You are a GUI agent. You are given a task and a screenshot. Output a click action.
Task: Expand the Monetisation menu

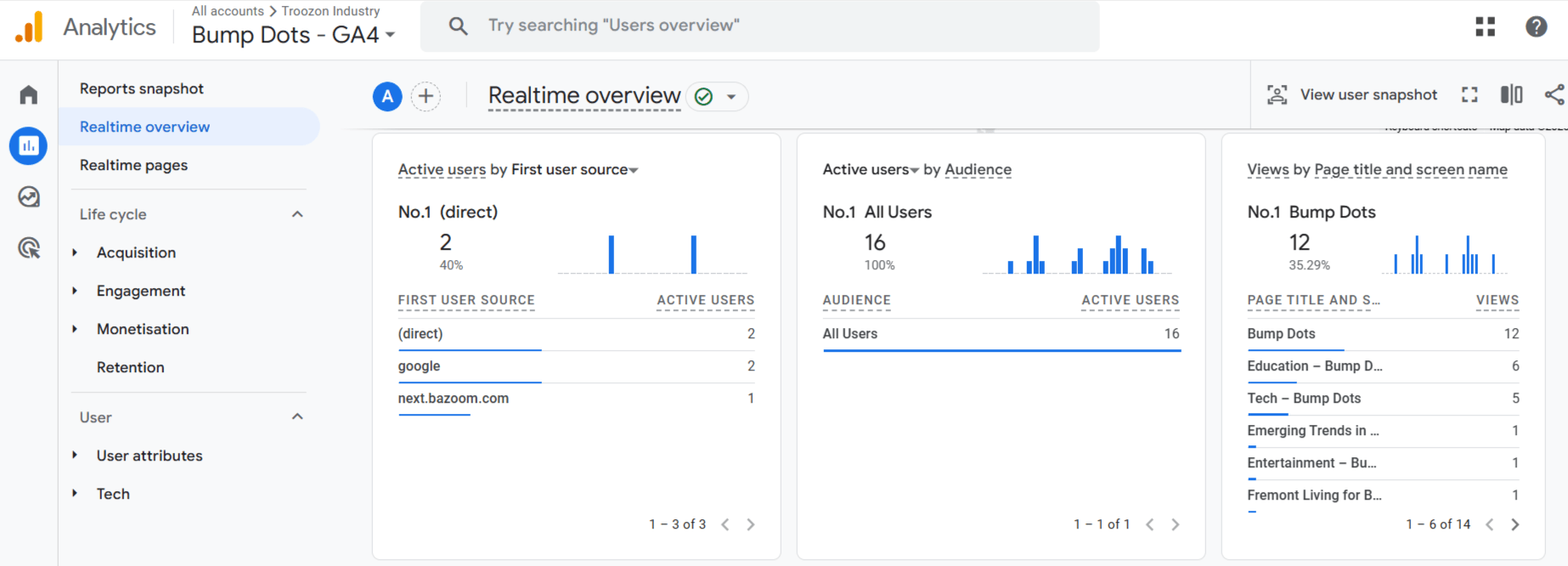(x=75, y=329)
